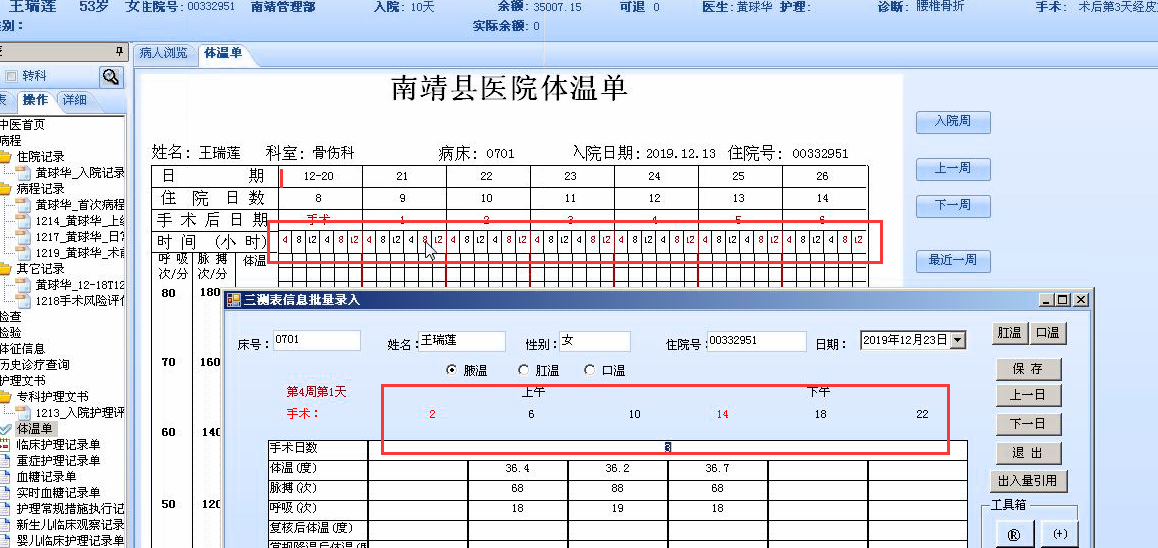Switch to the 体温单 tab
The height and width of the screenshot is (548, 1158).
click(x=224, y=54)
